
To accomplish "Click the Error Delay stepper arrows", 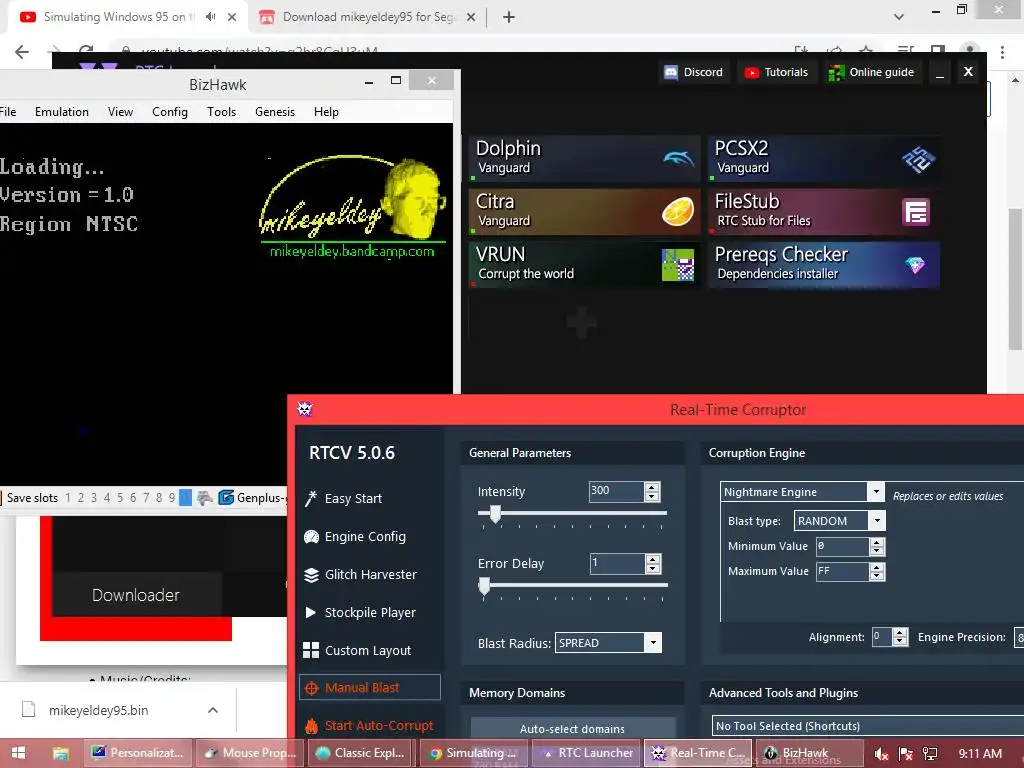I will [x=652, y=564].
